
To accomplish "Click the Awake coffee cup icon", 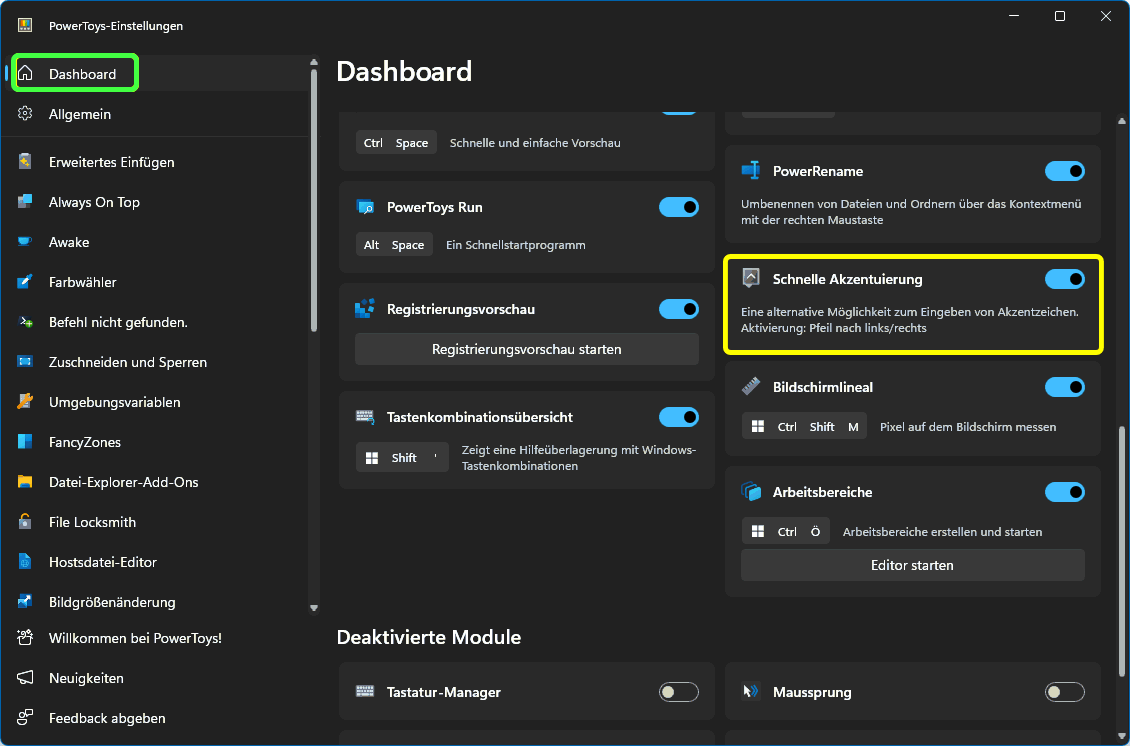I will (26, 242).
